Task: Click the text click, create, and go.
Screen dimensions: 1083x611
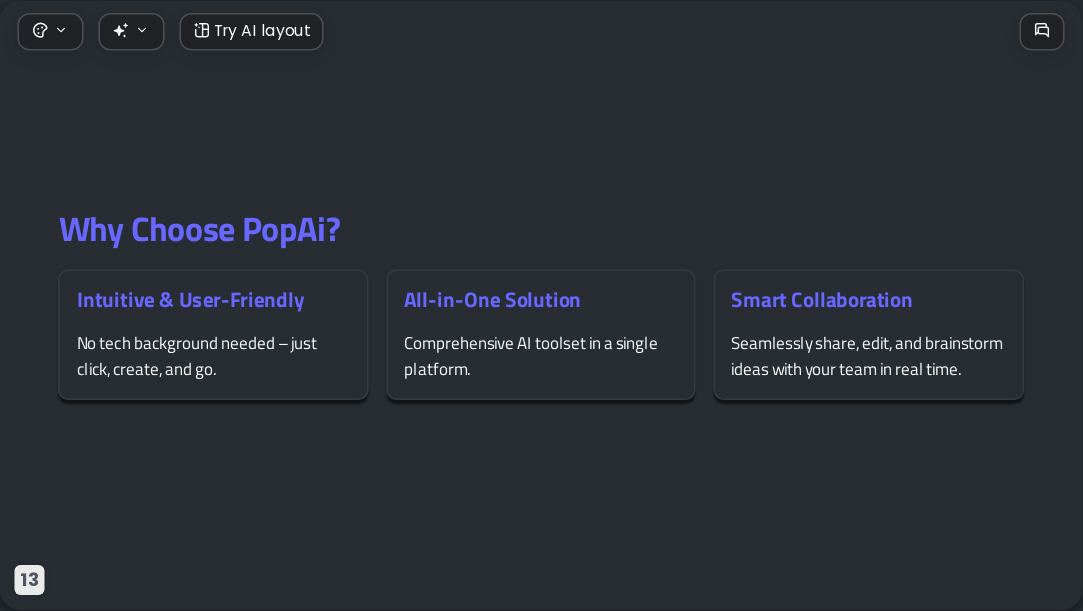Action: coord(146,369)
